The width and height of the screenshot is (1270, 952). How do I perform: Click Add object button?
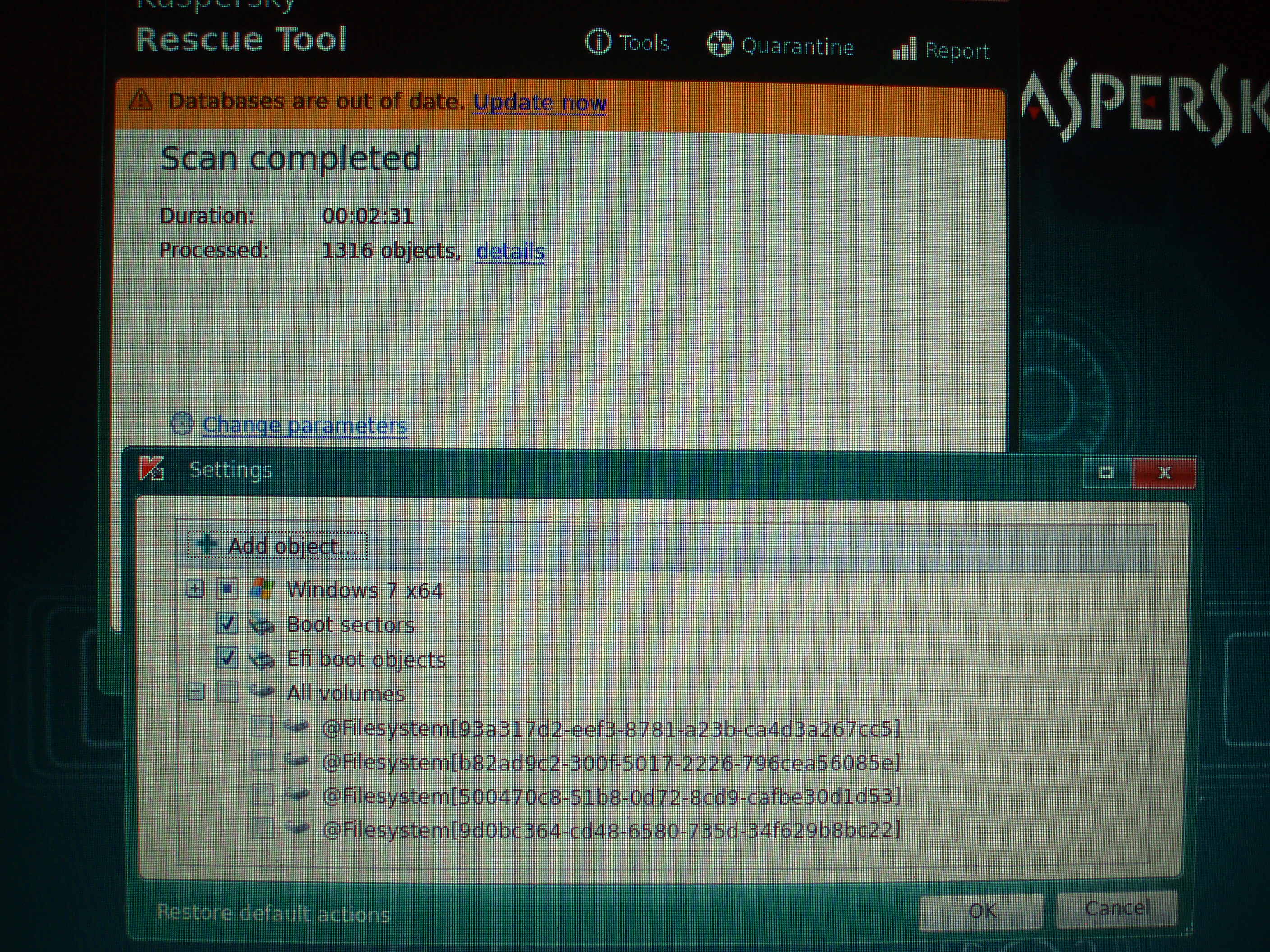click(x=278, y=546)
